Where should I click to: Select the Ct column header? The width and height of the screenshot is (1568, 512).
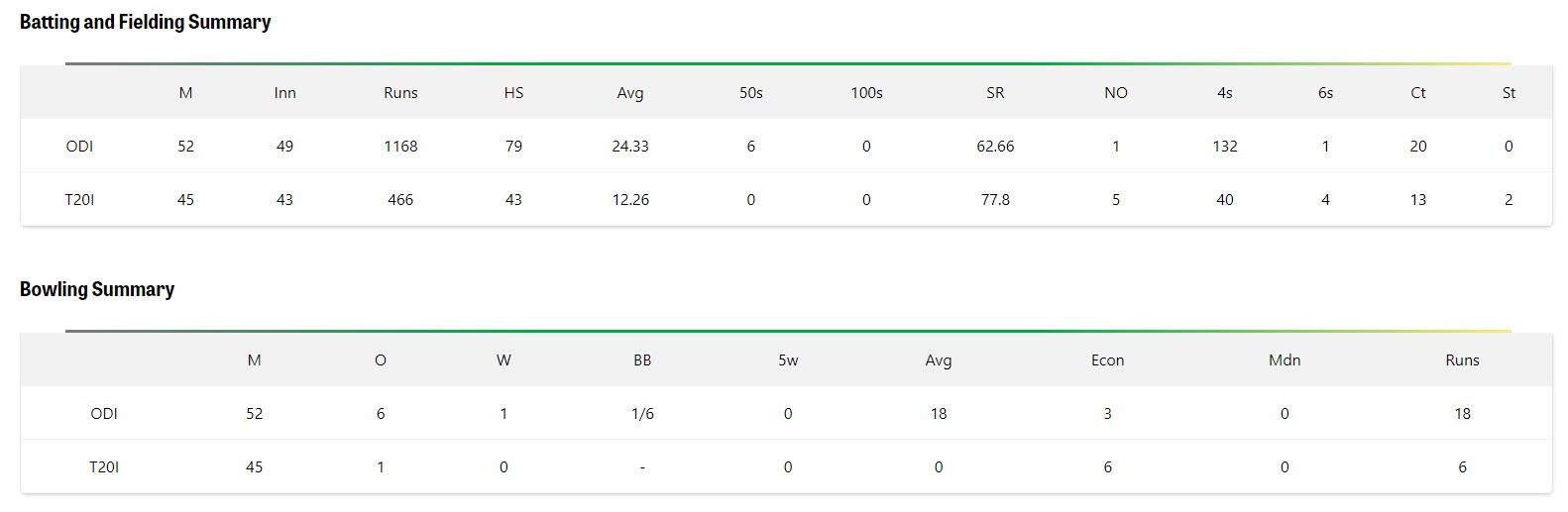1417,93
